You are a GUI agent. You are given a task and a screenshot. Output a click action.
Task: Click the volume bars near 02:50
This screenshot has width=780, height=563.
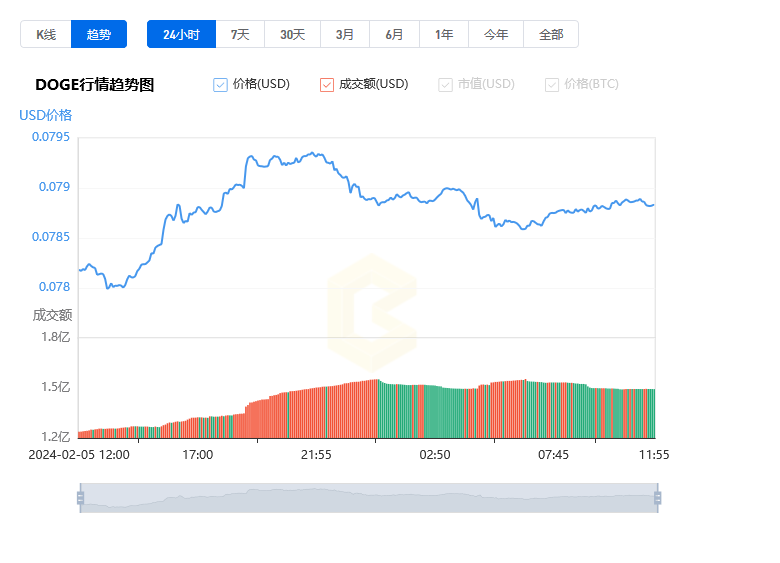pyautogui.click(x=434, y=412)
